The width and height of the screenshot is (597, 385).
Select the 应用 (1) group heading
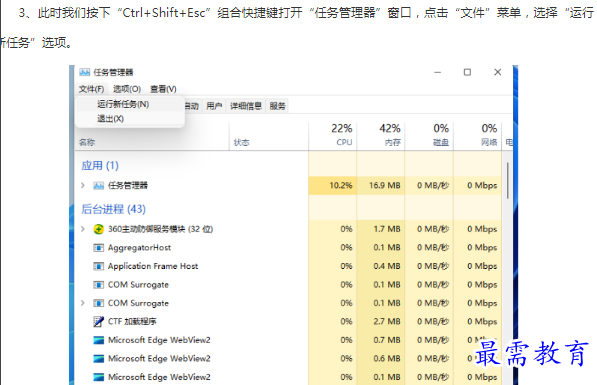pos(100,166)
